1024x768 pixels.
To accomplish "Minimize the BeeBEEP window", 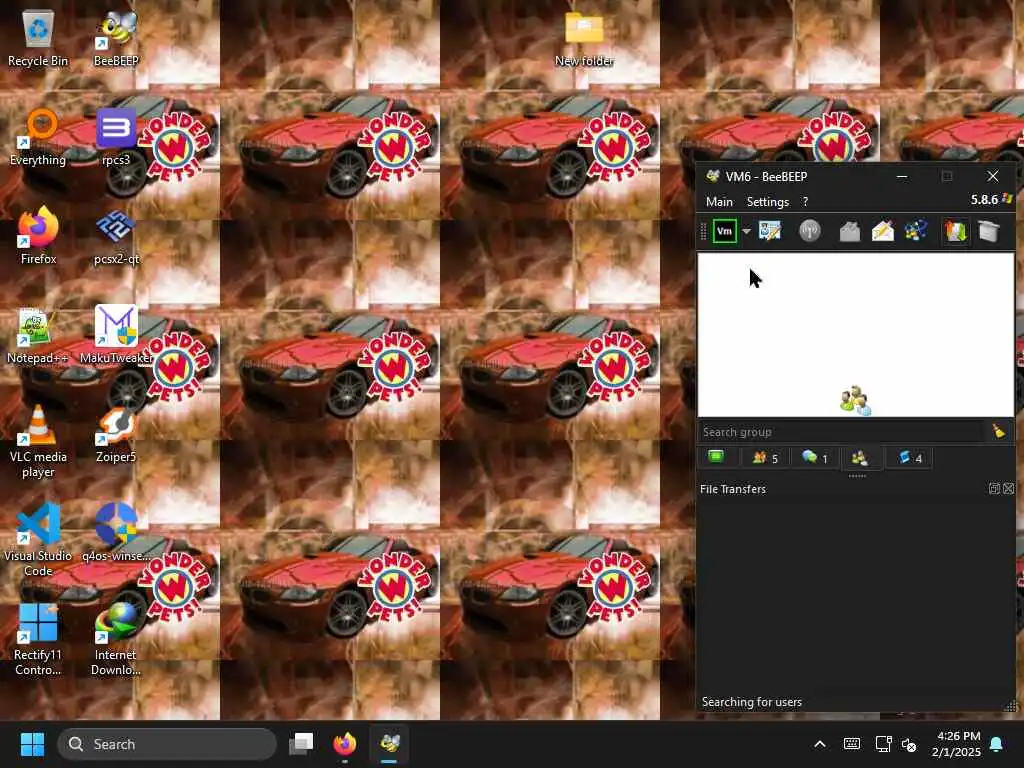I will [902, 176].
